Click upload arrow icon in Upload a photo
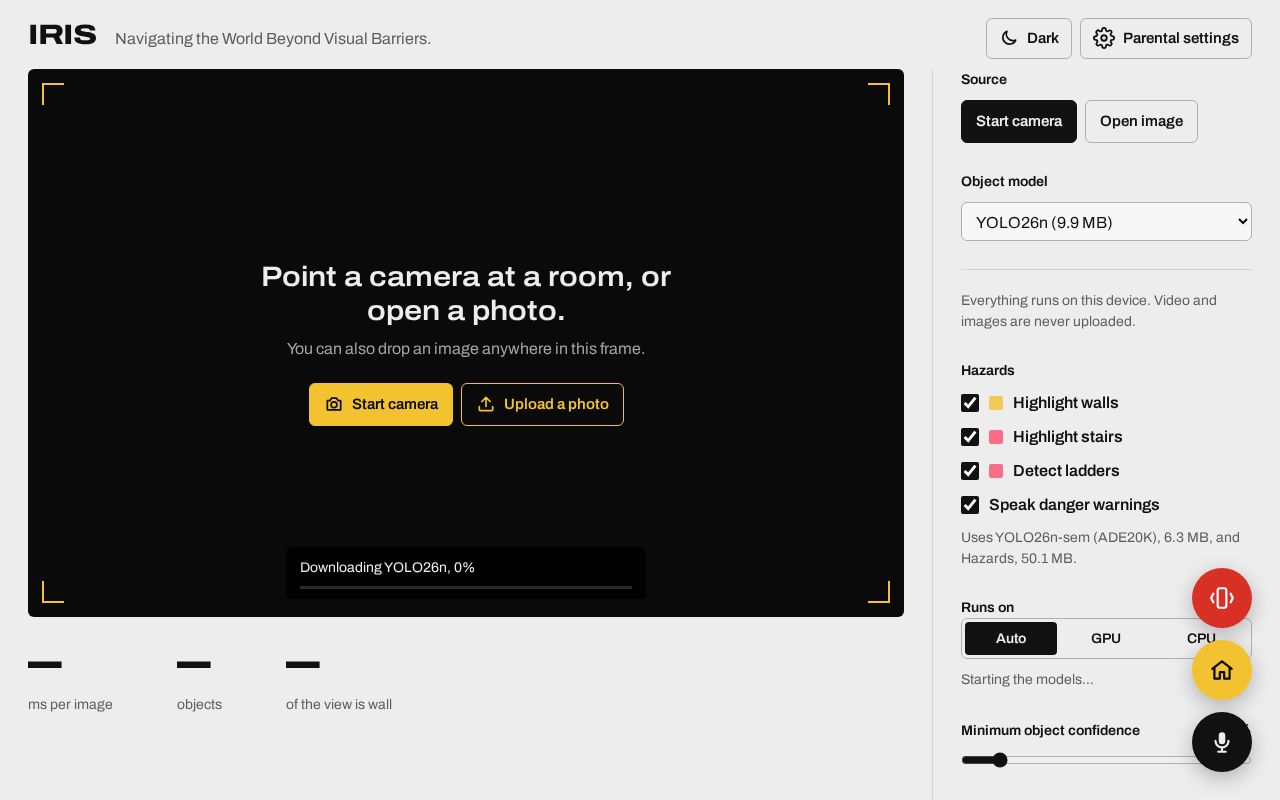The image size is (1280, 800). 486,404
